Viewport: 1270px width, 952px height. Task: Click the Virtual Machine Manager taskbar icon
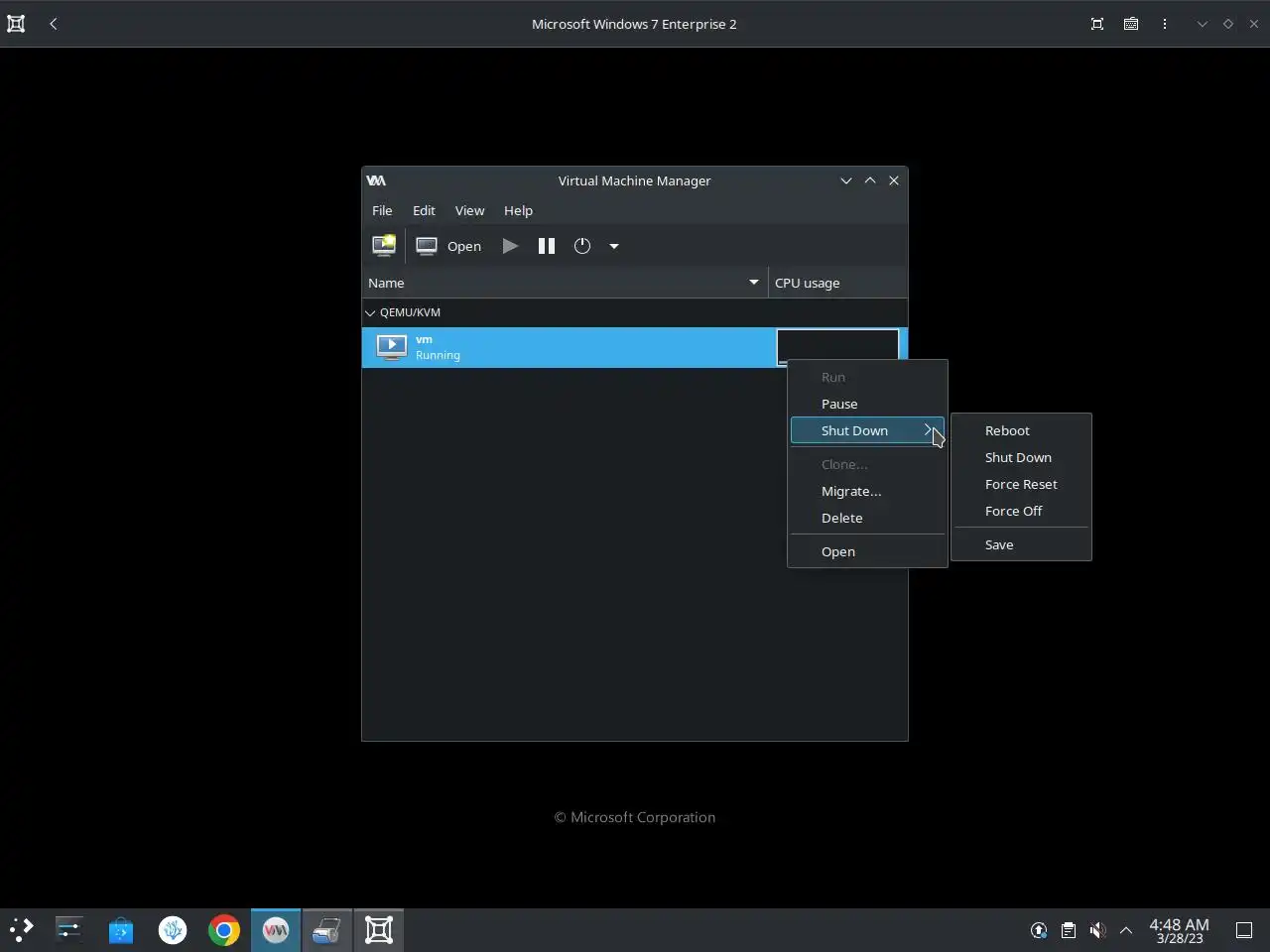click(276, 930)
